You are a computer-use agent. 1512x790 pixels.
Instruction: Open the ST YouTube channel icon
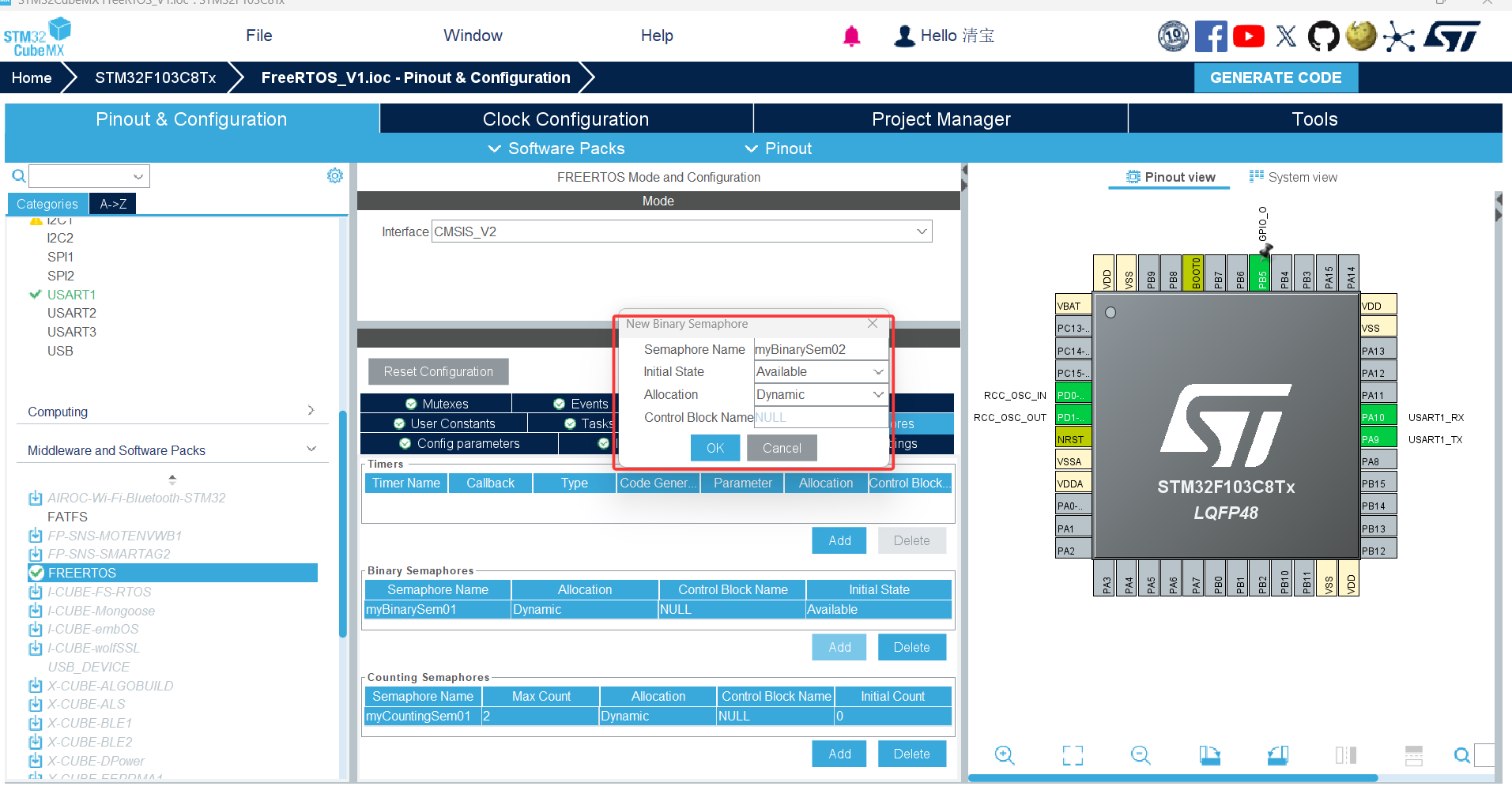point(1249,36)
